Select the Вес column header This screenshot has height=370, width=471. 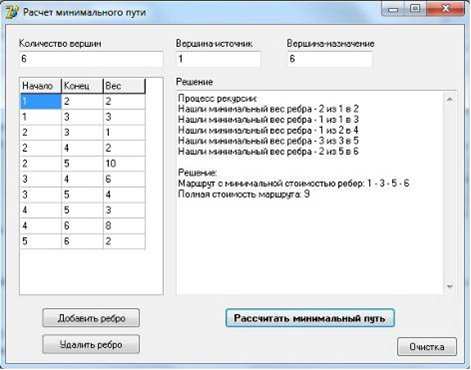click(x=124, y=86)
